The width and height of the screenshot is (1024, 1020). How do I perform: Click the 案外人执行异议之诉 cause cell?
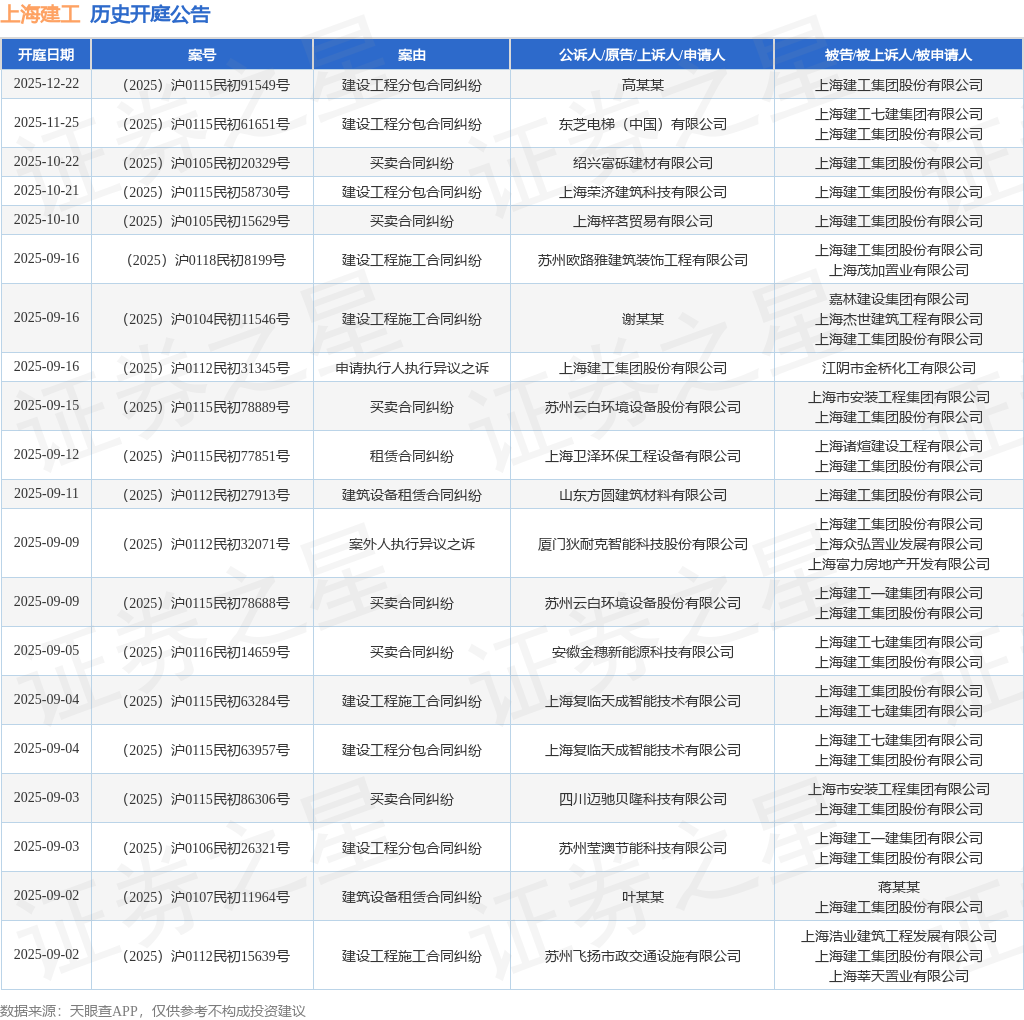[411, 544]
